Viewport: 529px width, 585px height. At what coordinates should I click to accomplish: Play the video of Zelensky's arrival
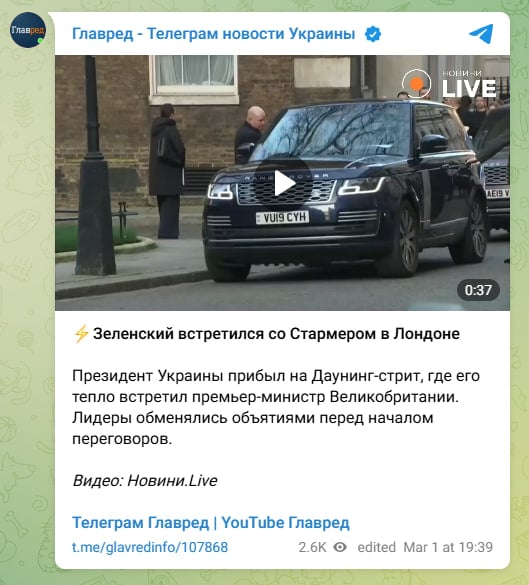283,183
